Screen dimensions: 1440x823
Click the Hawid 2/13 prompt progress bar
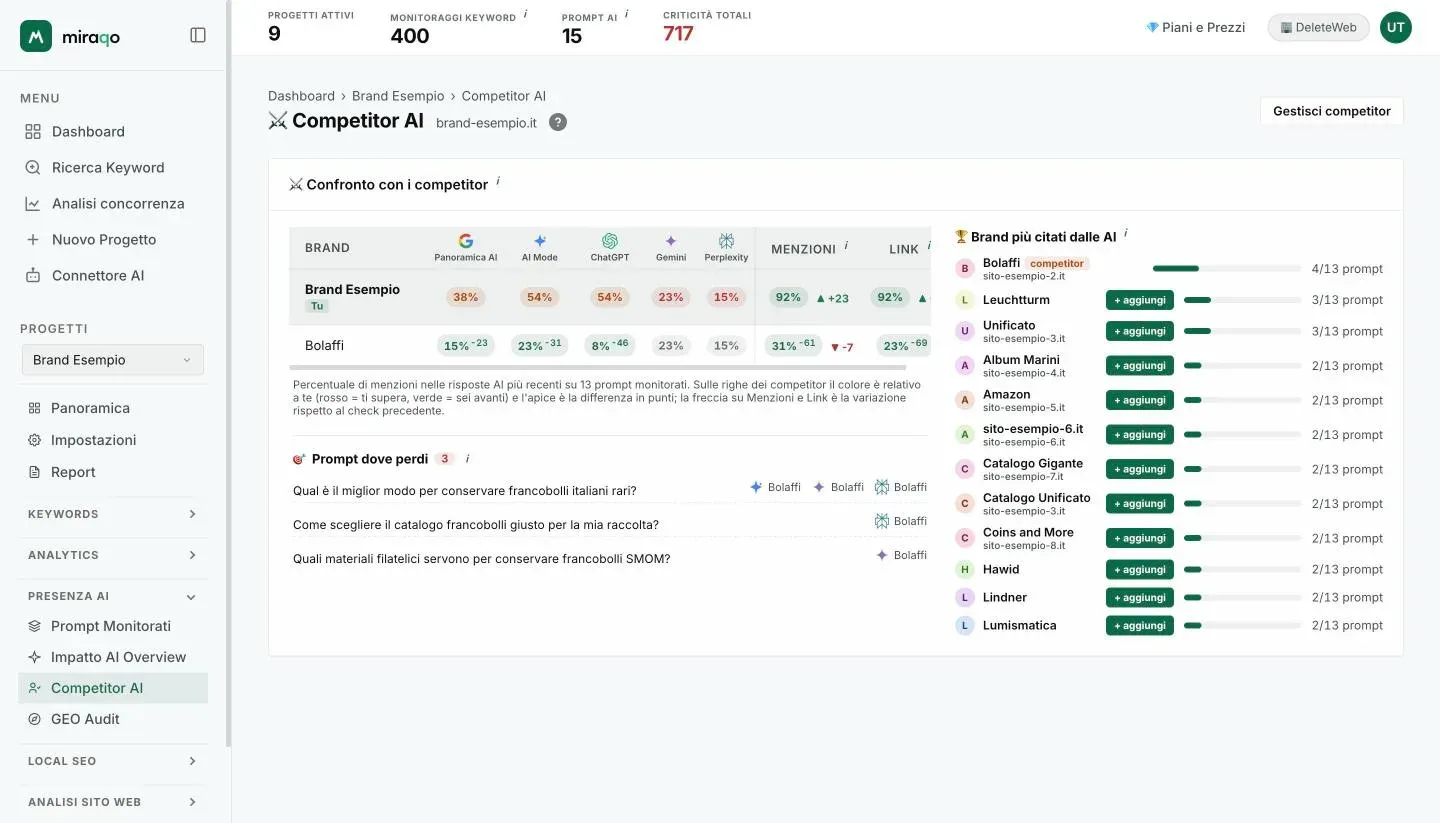(x=1243, y=569)
